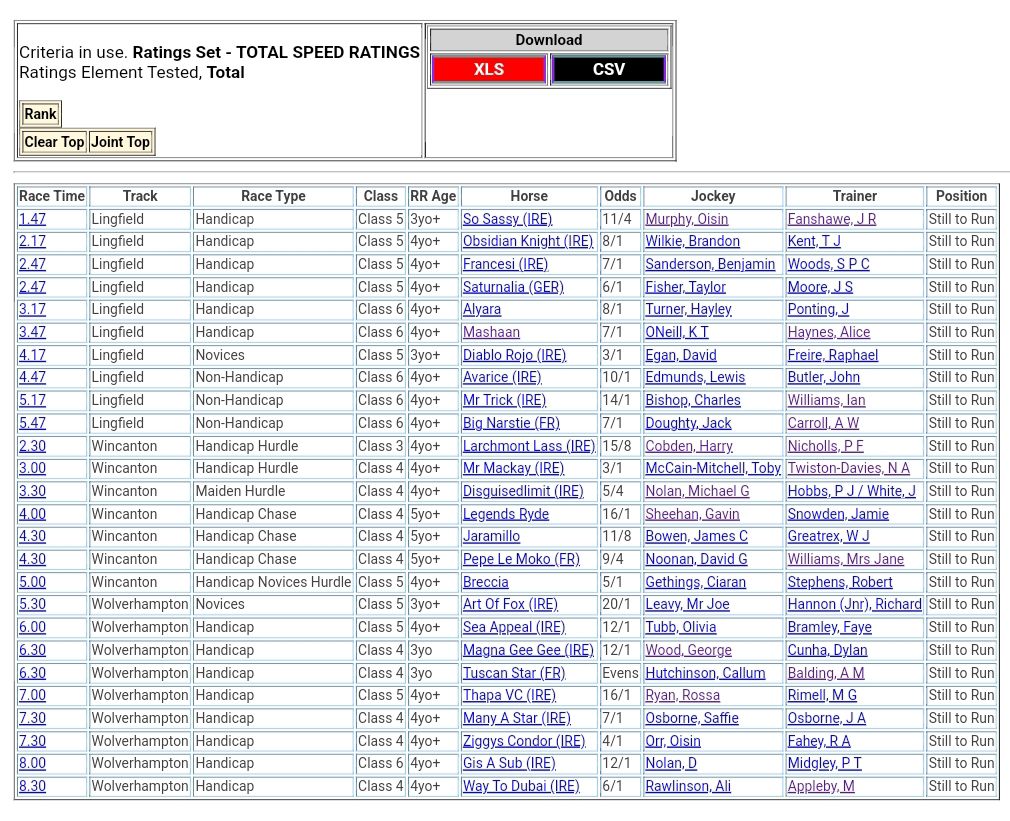Click horse Larchmont Lass (IRE)

528,446
